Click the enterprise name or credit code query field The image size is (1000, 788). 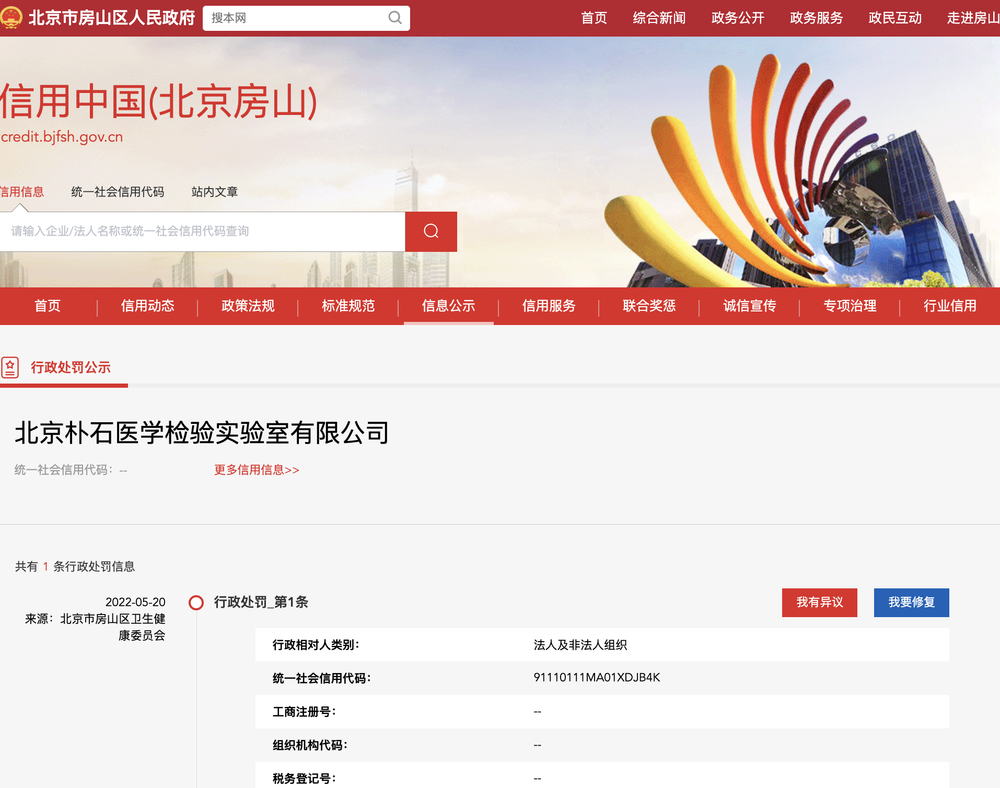coord(200,231)
